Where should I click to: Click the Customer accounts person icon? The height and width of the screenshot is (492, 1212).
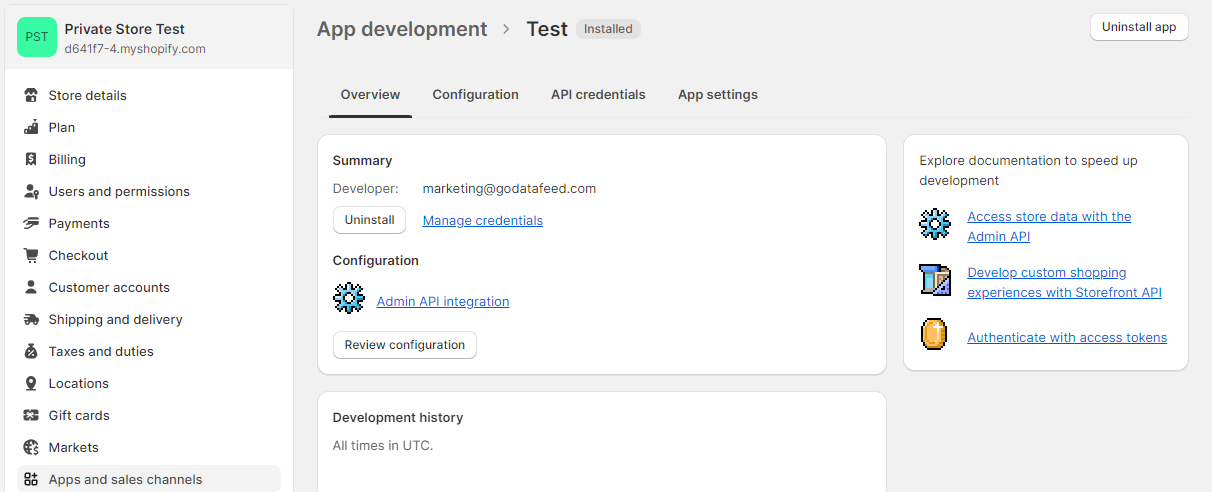pos(31,288)
